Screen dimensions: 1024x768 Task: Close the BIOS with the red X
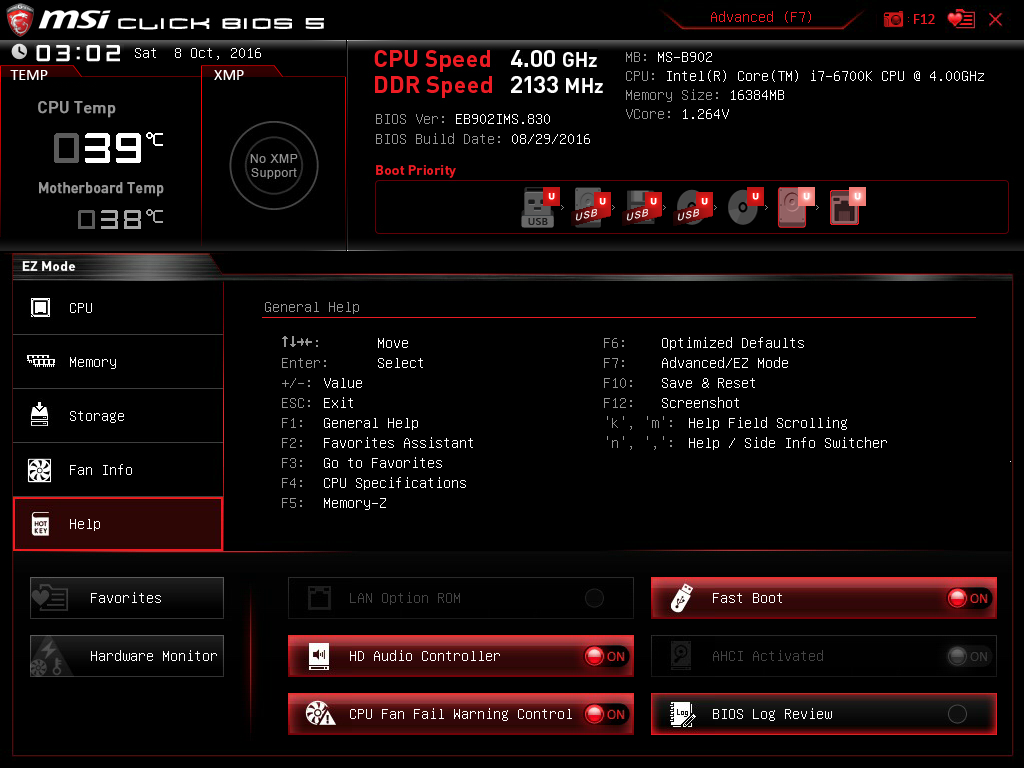click(x=995, y=20)
